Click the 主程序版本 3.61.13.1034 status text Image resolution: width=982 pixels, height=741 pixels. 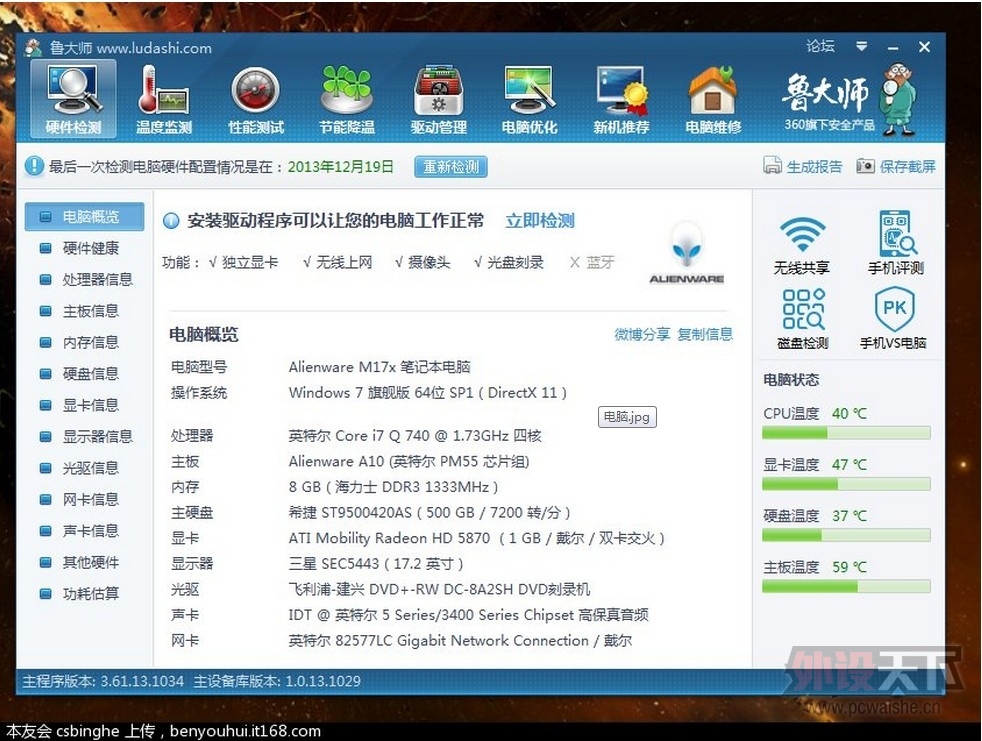103,681
